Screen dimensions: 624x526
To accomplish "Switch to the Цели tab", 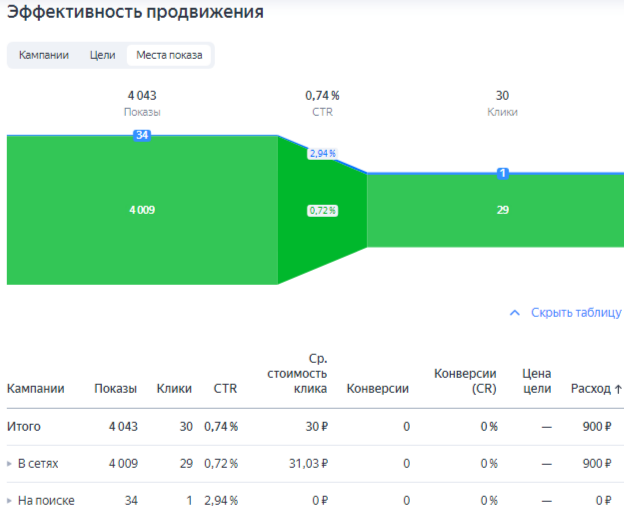I will (102, 55).
